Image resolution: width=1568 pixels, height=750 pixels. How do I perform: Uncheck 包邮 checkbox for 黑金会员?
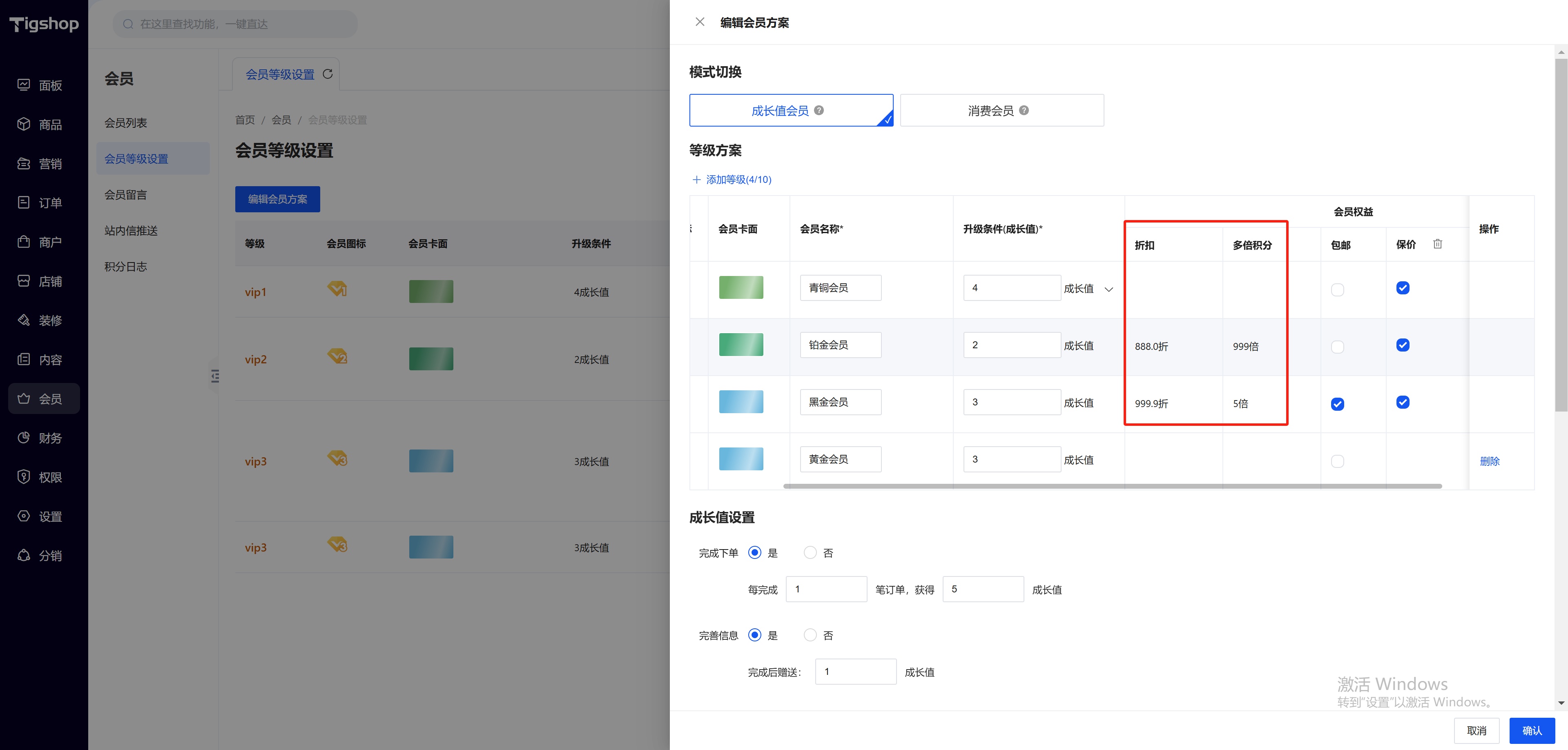(x=1337, y=404)
